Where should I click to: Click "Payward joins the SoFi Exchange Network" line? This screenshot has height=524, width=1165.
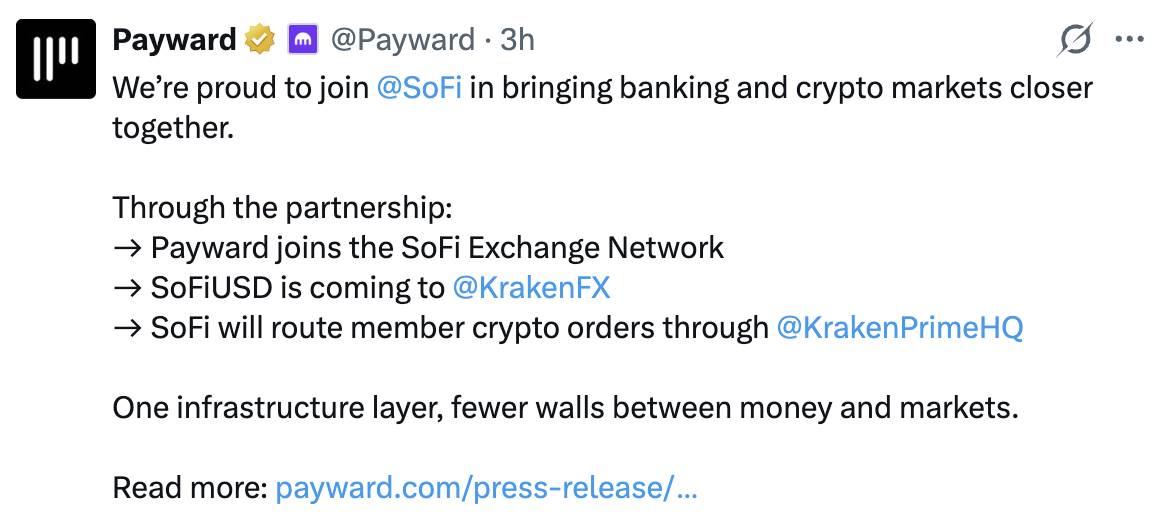418,248
